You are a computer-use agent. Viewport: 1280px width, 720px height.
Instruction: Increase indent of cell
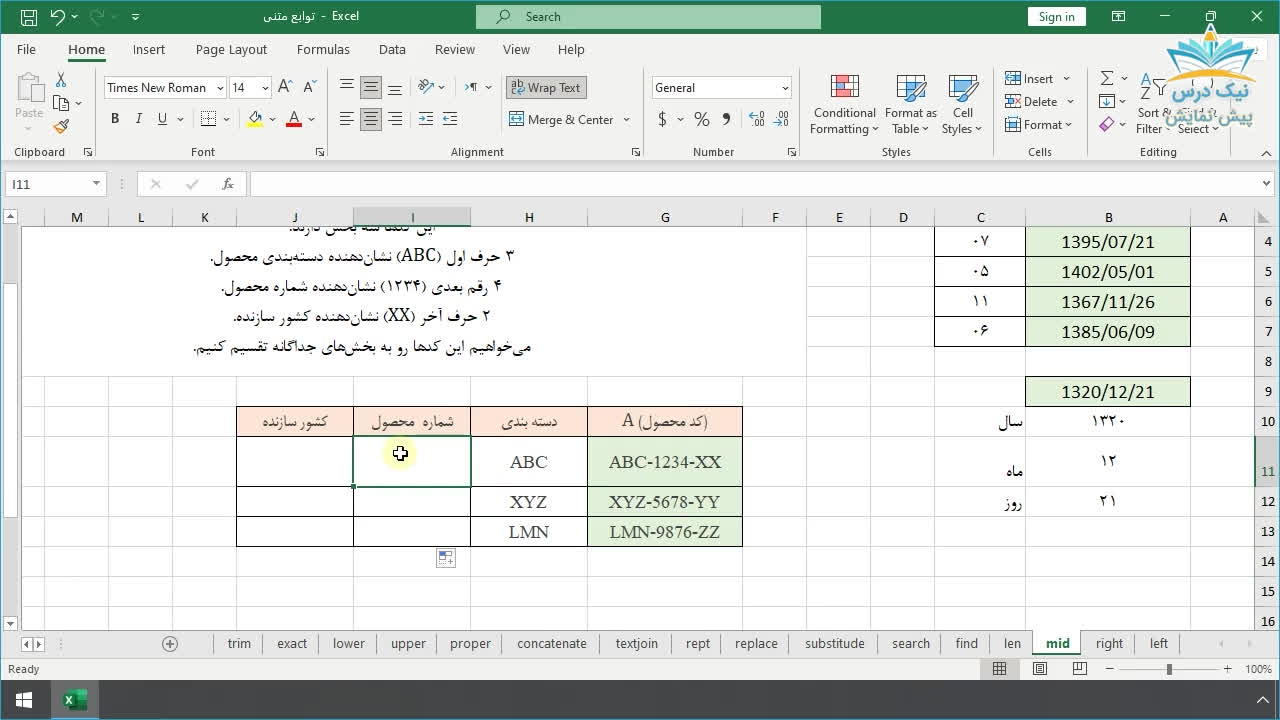[450, 119]
